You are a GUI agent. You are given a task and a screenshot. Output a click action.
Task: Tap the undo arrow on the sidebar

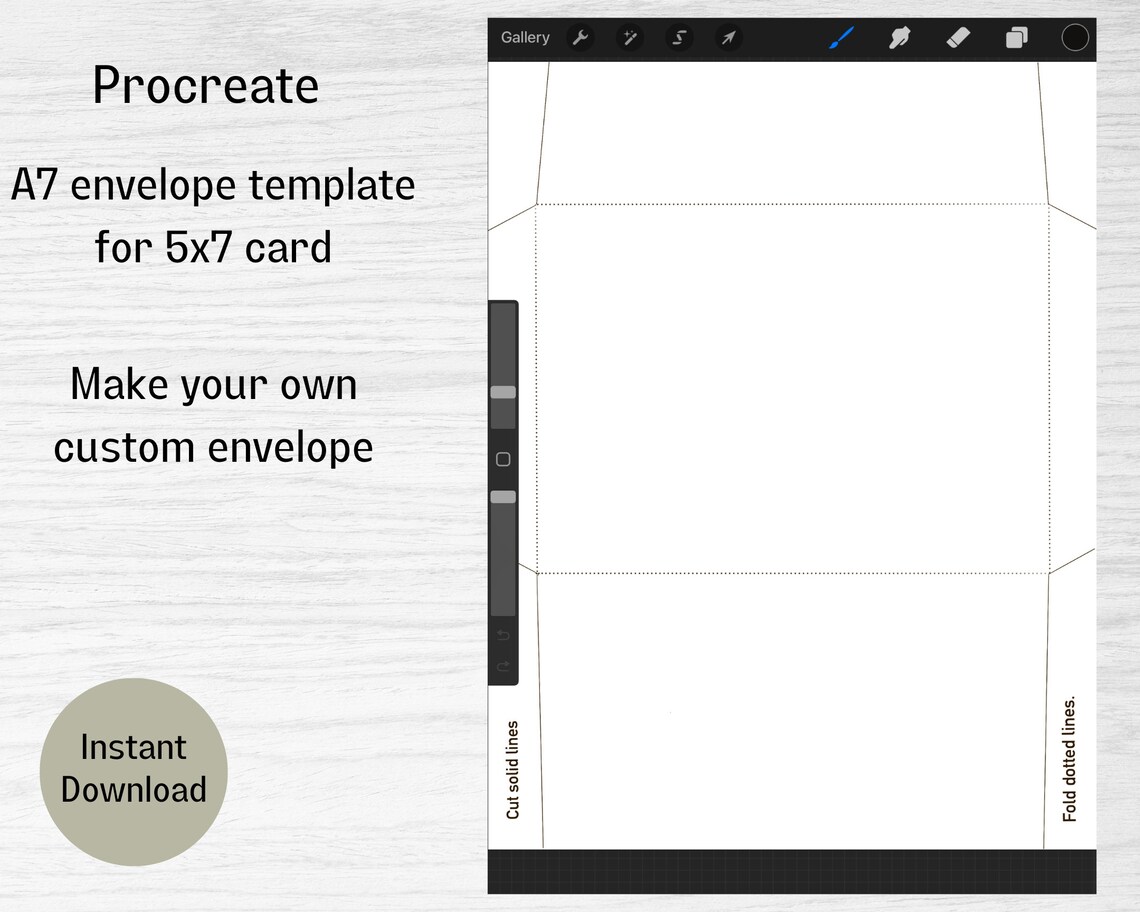coord(502,636)
